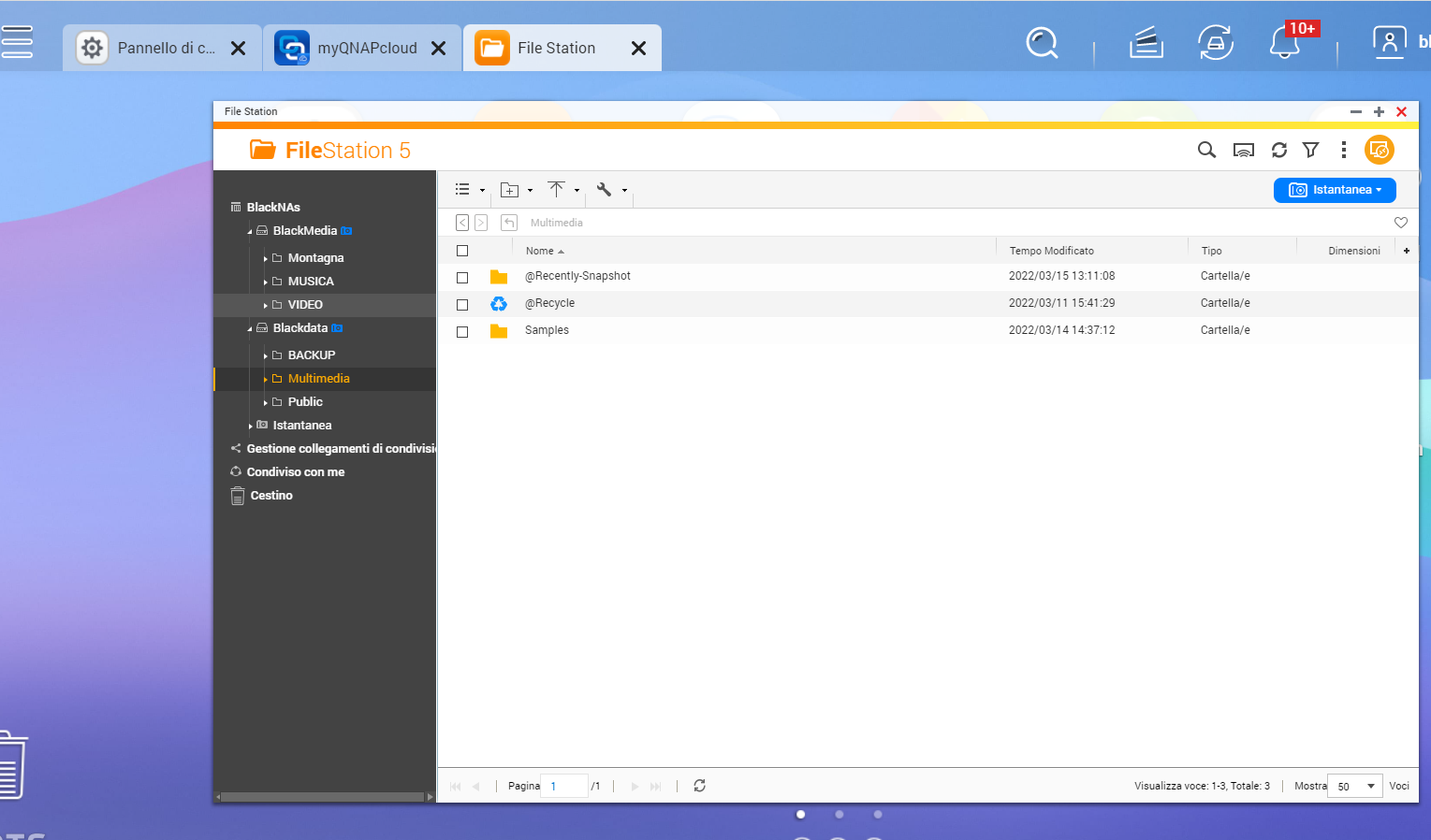Click the create folder toolbar icon
The width and height of the screenshot is (1431, 840).
point(510,190)
